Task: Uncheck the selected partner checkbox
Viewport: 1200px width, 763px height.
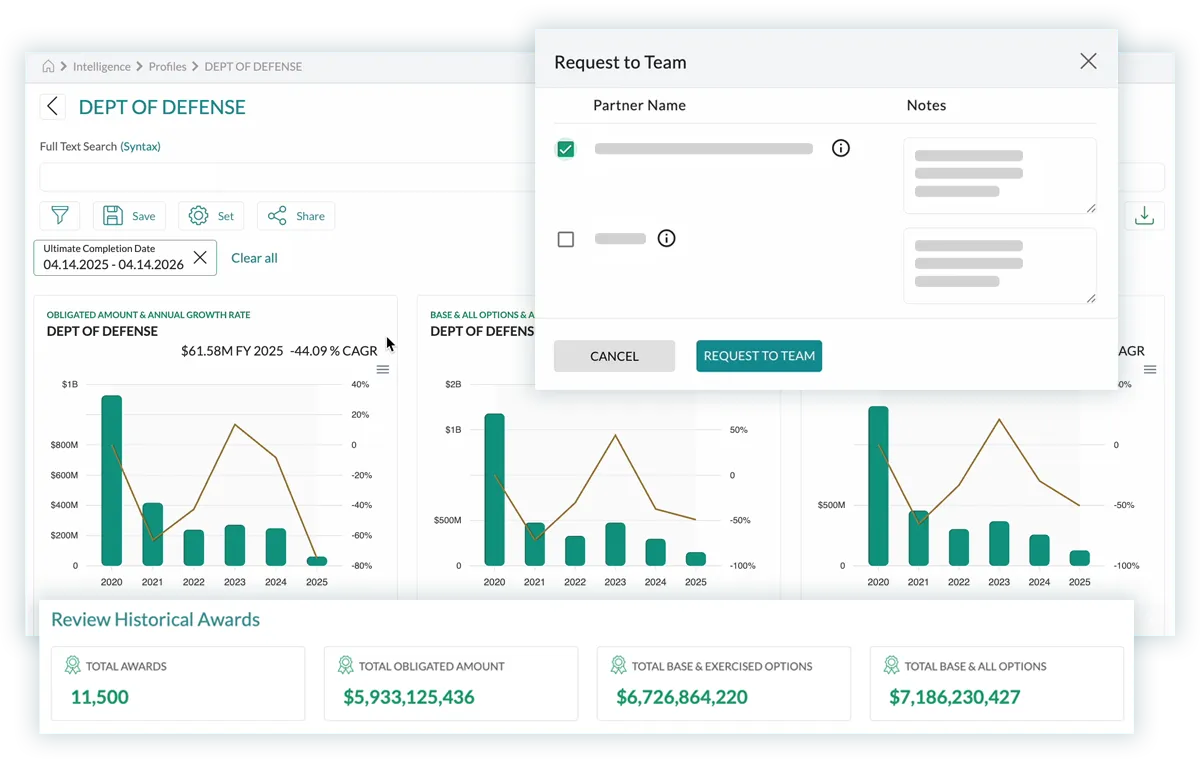Action: [566, 149]
